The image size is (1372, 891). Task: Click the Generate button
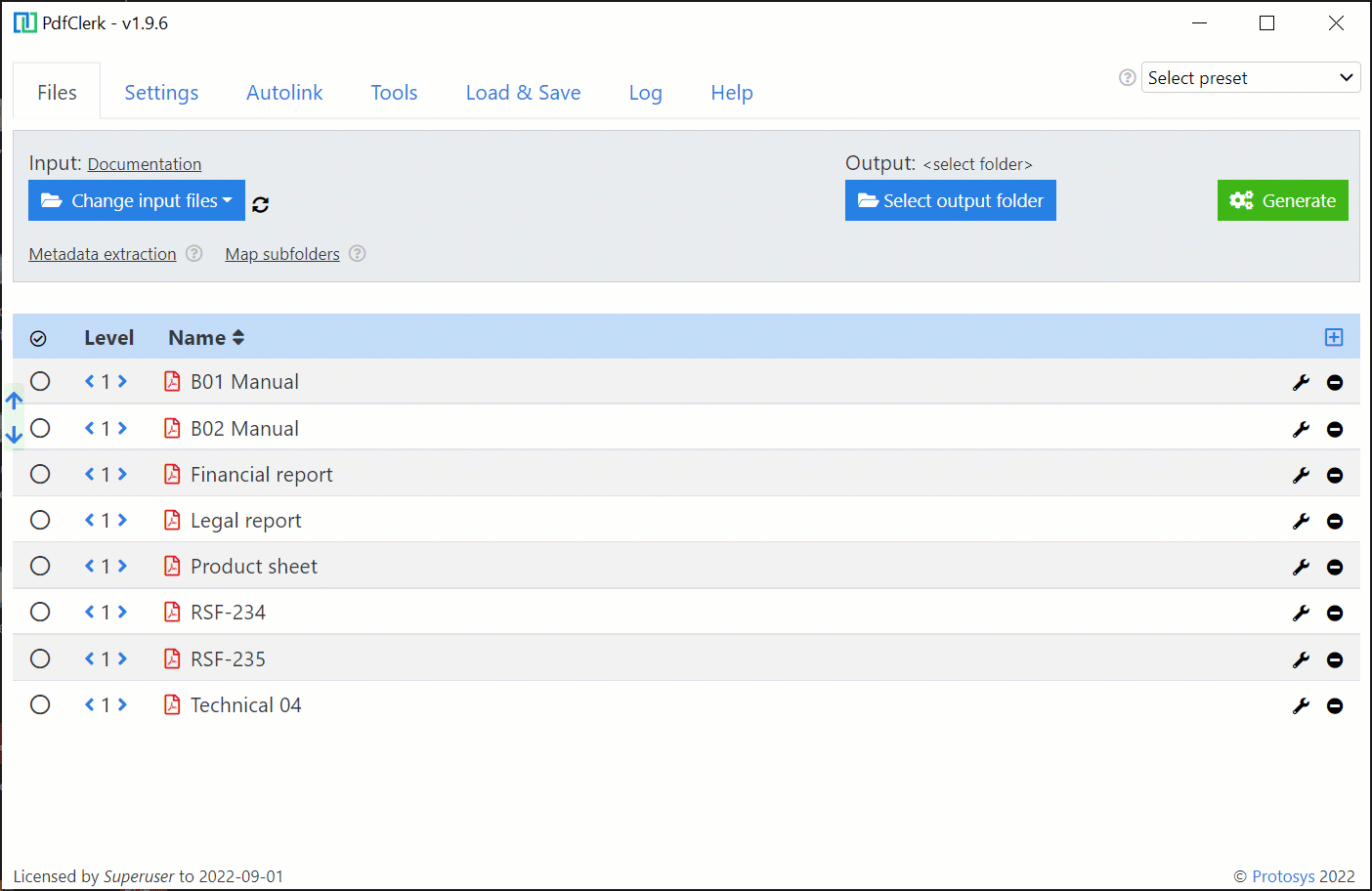1282,200
